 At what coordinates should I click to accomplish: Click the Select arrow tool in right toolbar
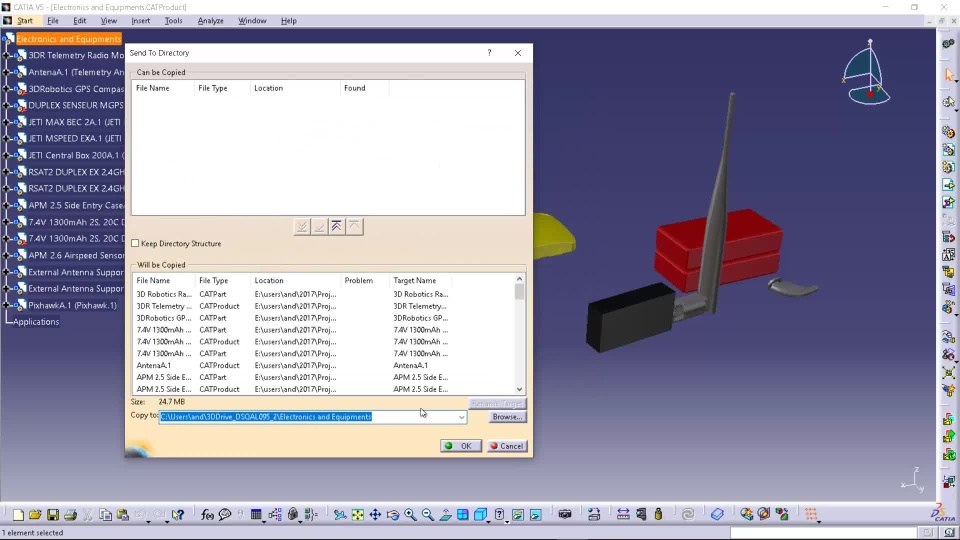click(x=949, y=75)
